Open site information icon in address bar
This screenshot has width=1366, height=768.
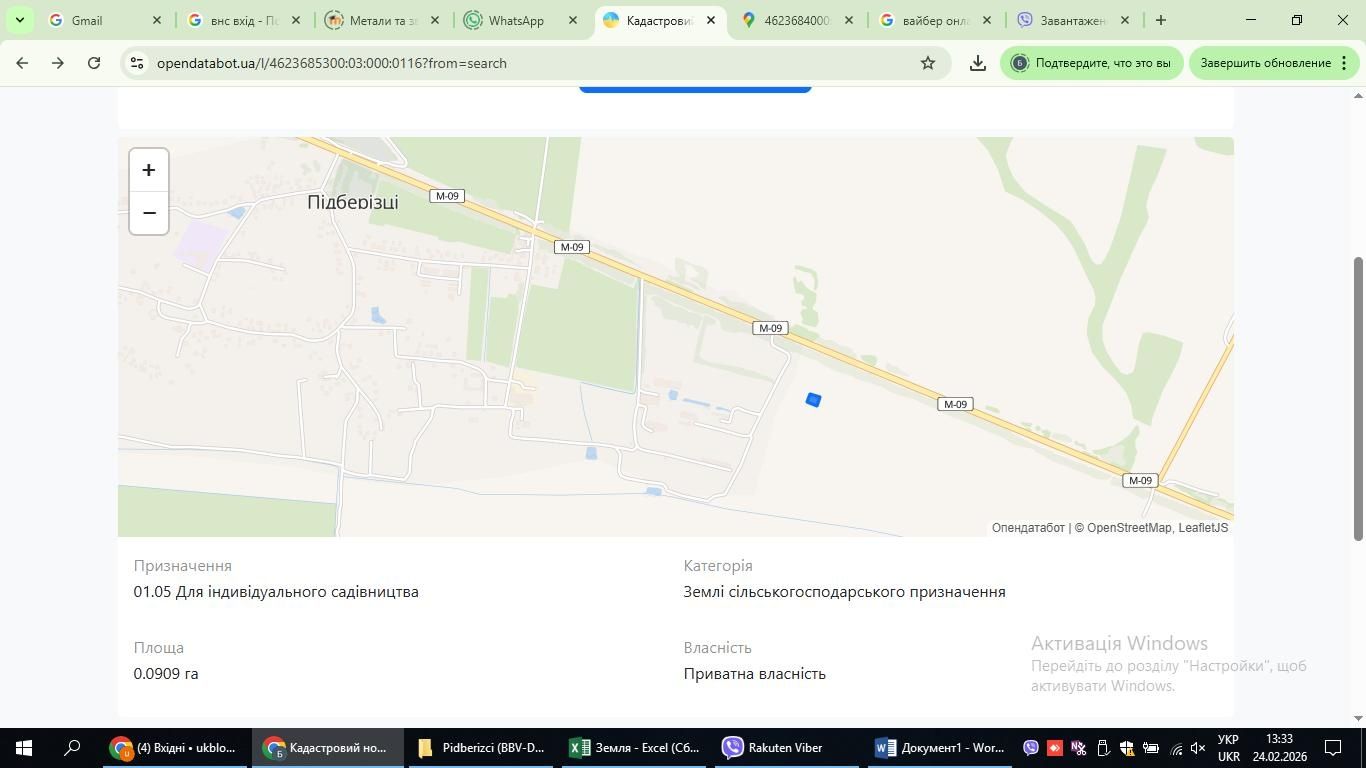point(137,63)
